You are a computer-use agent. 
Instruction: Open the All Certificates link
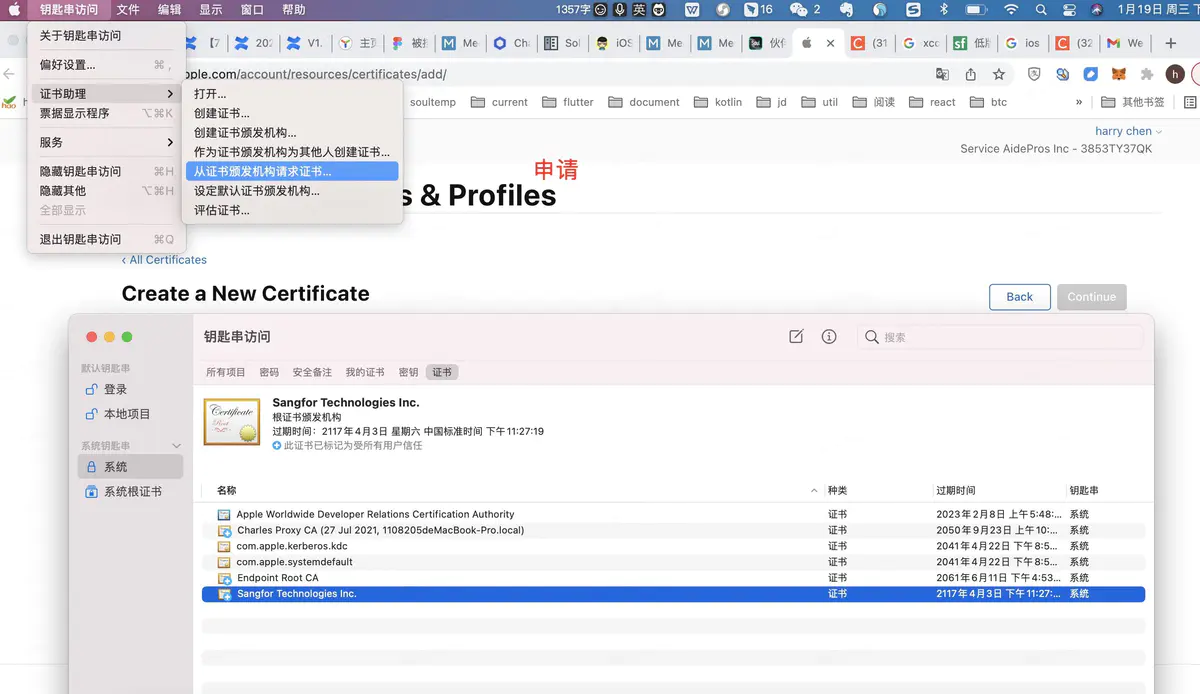(164, 260)
